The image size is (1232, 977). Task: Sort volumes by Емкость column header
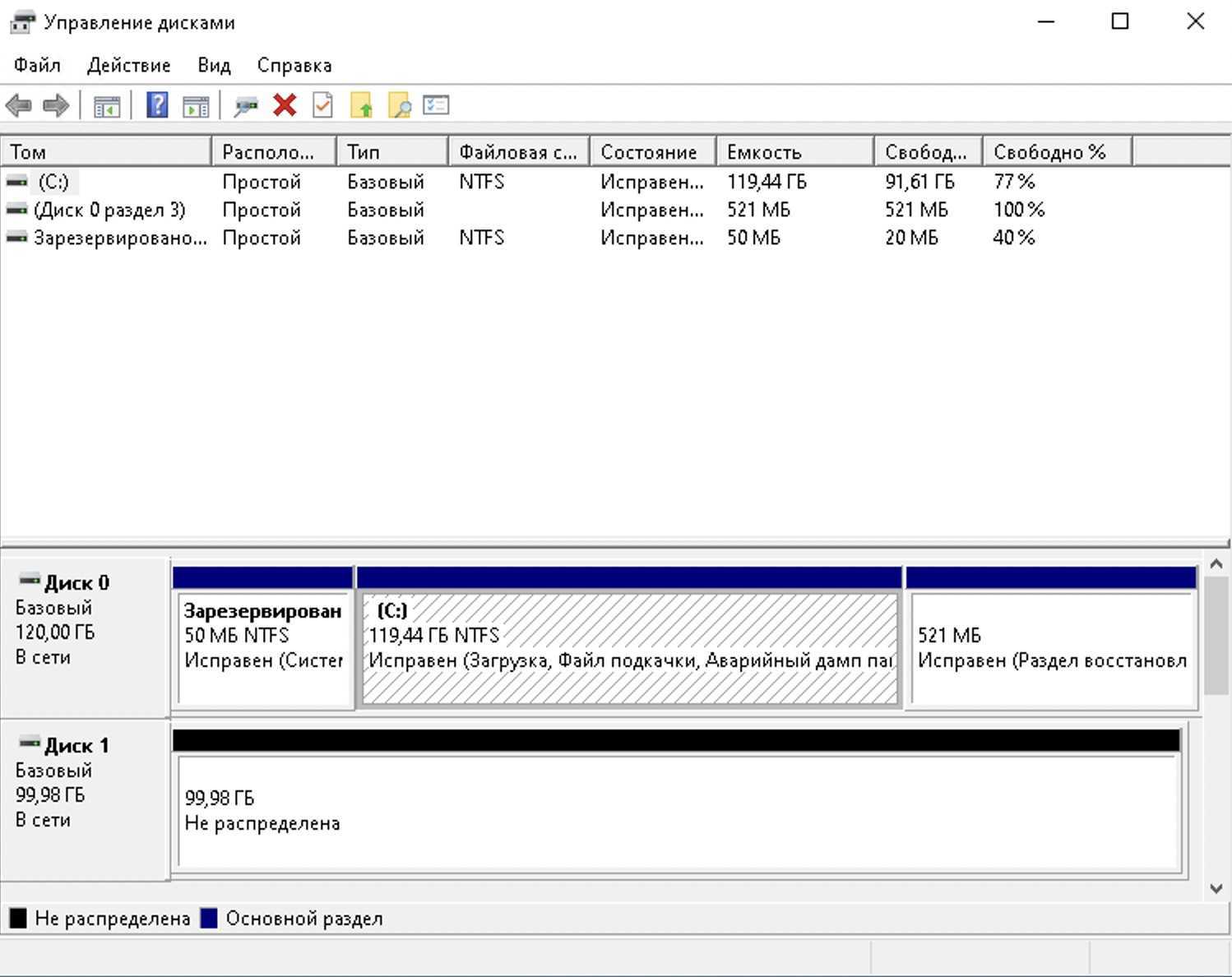coord(794,152)
